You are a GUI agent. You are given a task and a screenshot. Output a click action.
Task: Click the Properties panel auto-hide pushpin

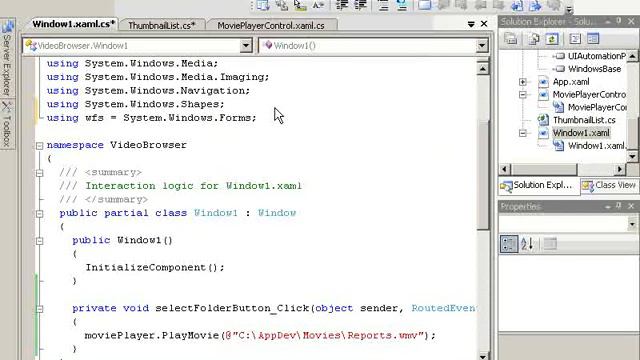click(x=619, y=206)
